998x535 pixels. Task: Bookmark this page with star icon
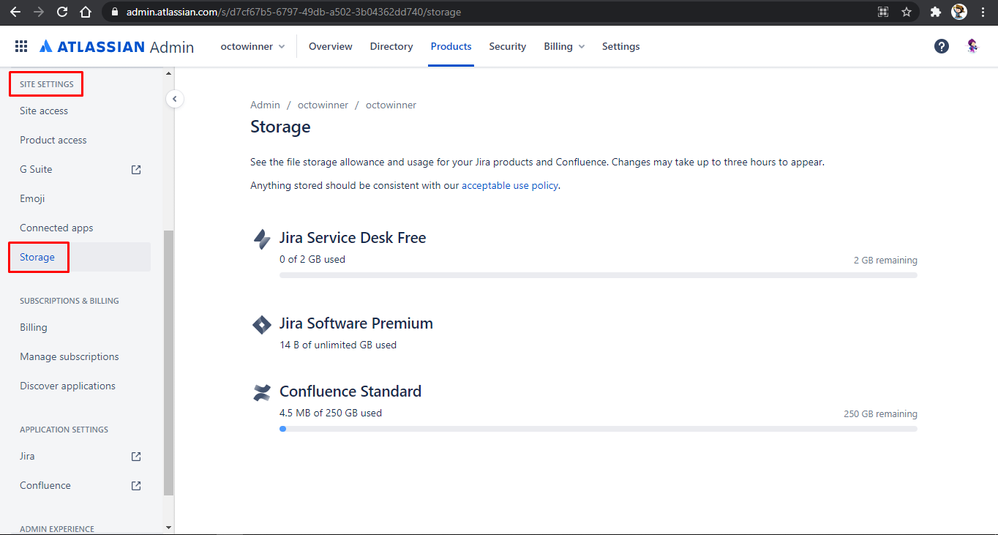[x=906, y=12]
